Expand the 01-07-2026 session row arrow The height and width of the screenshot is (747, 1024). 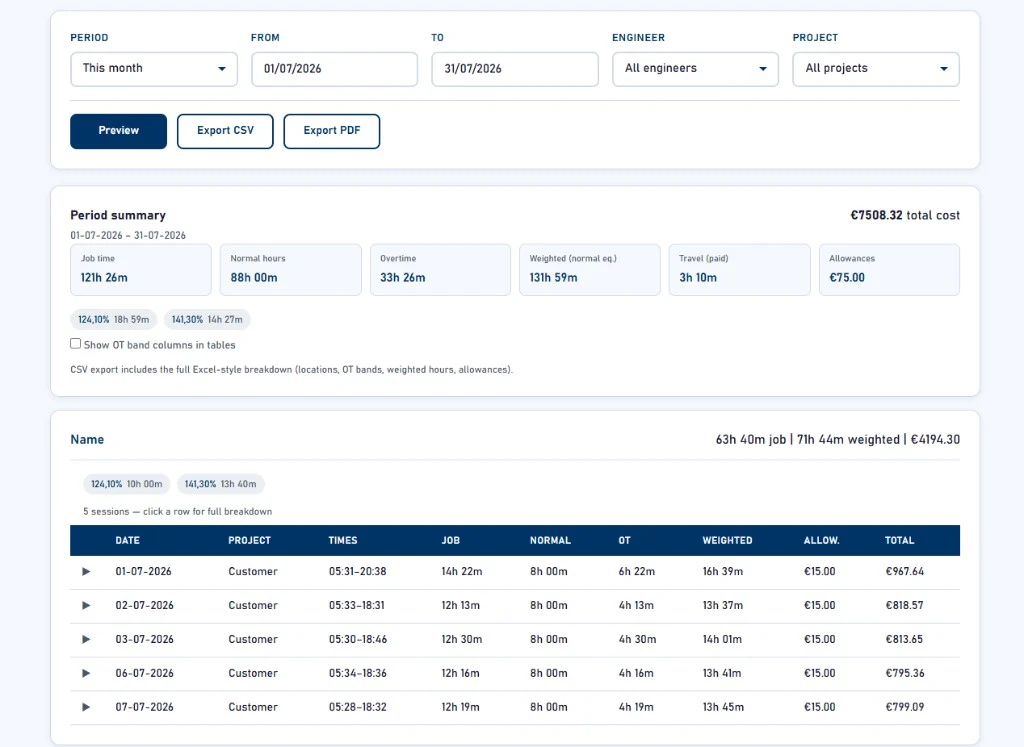pos(86,571)
